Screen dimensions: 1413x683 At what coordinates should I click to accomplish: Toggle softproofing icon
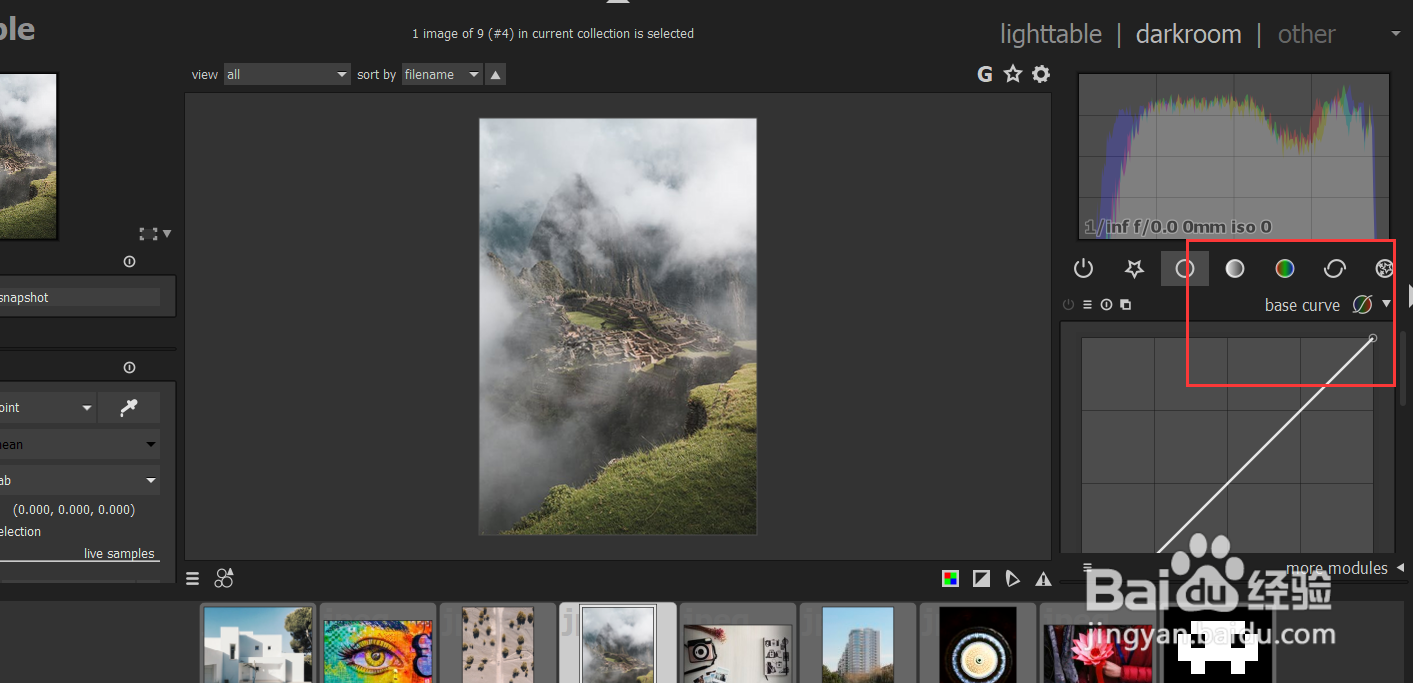pos(1012,578)
